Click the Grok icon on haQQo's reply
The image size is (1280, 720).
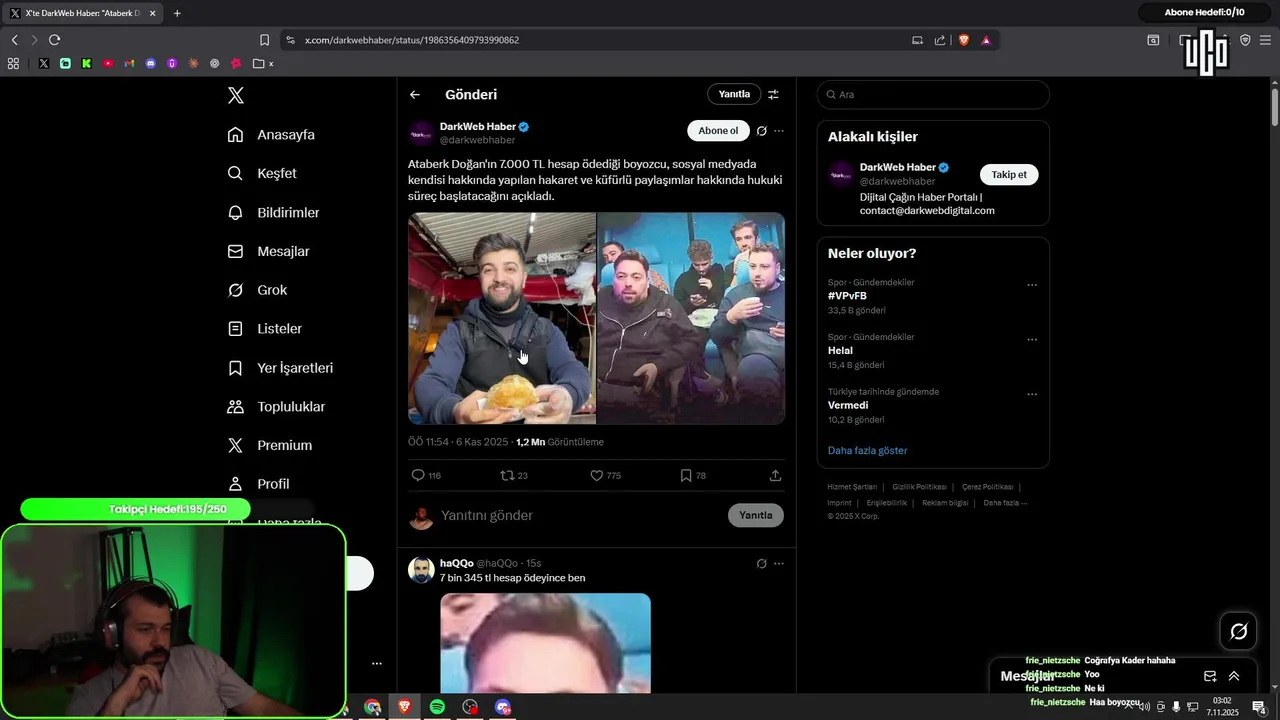(762, 563)
